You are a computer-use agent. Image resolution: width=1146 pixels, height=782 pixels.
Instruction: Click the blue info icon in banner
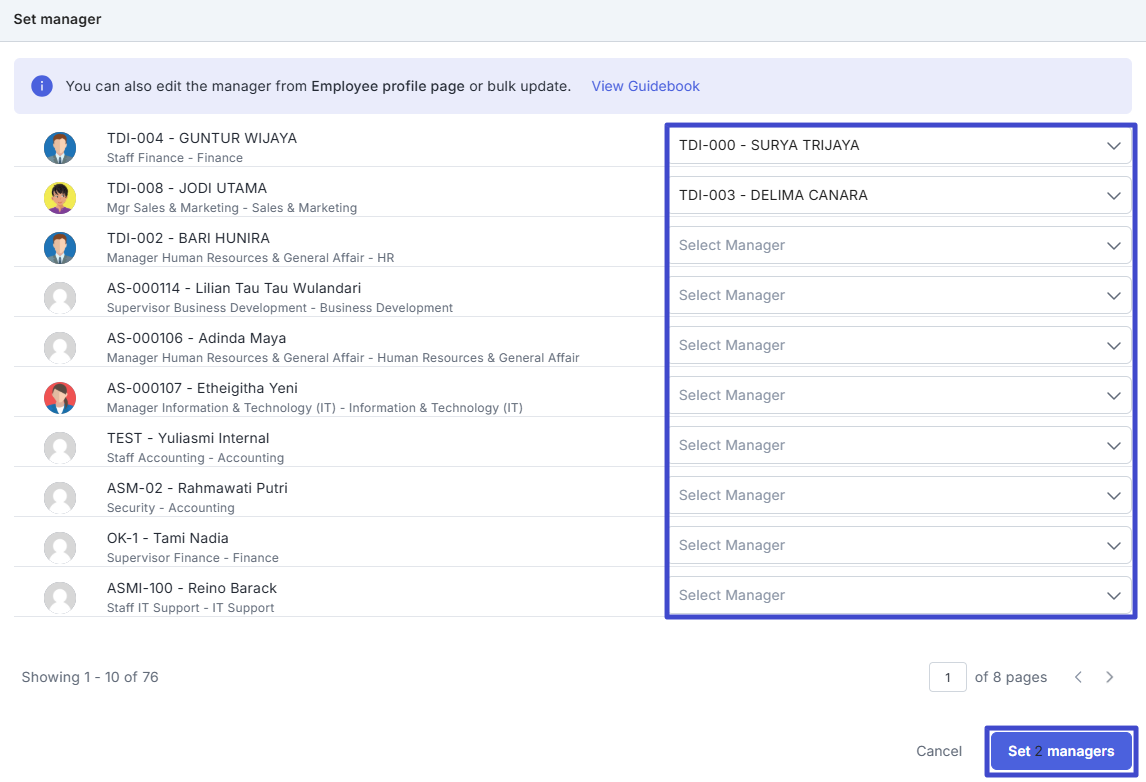pos(41,86)
